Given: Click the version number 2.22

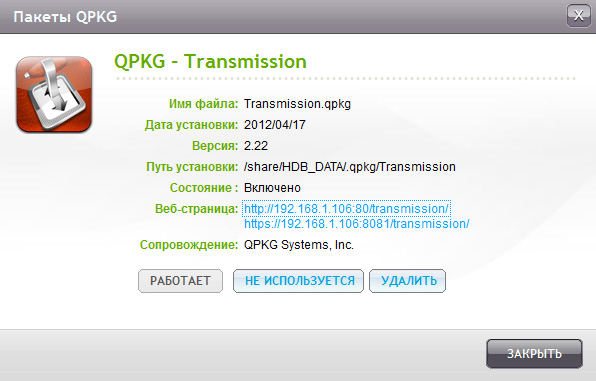Looking at the screenshot, I should (256, 146).
